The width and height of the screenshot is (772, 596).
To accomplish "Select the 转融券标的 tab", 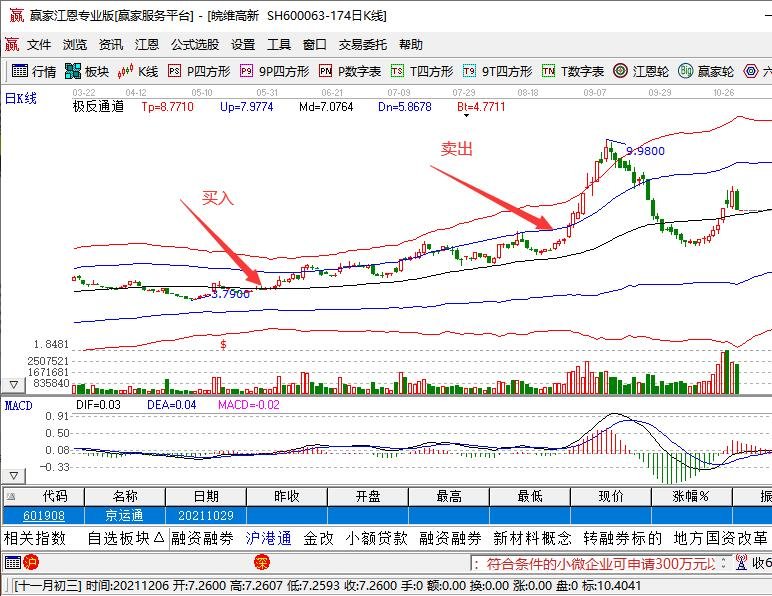I will point(623,538).
